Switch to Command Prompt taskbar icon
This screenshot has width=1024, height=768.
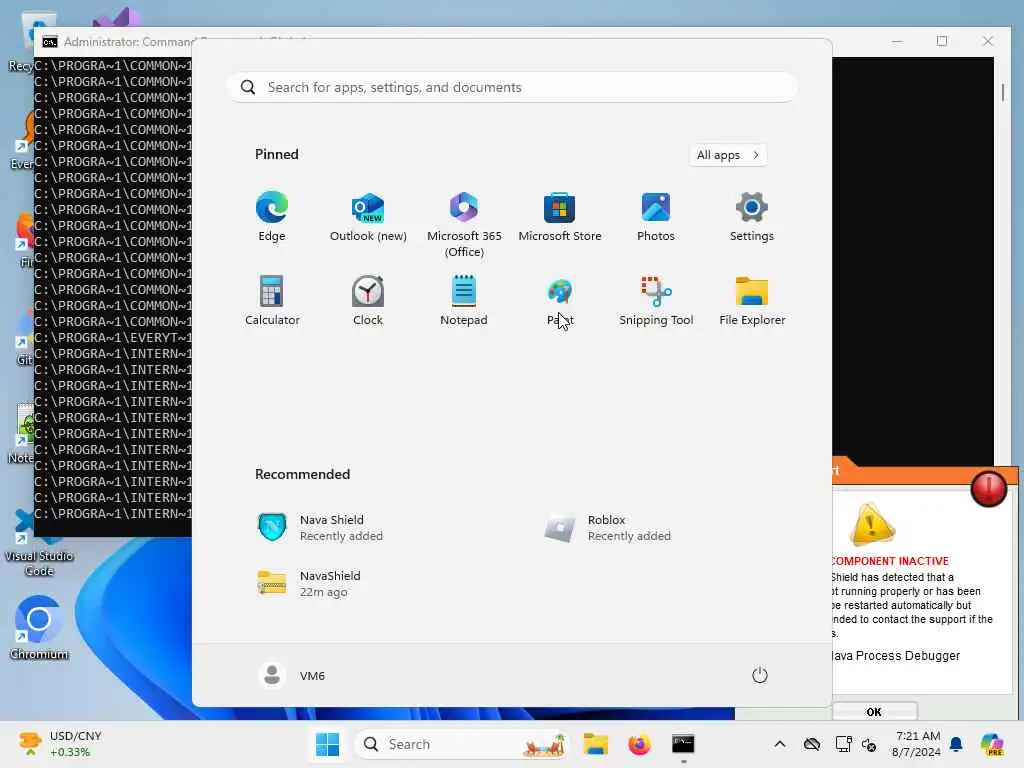point(683,744)
